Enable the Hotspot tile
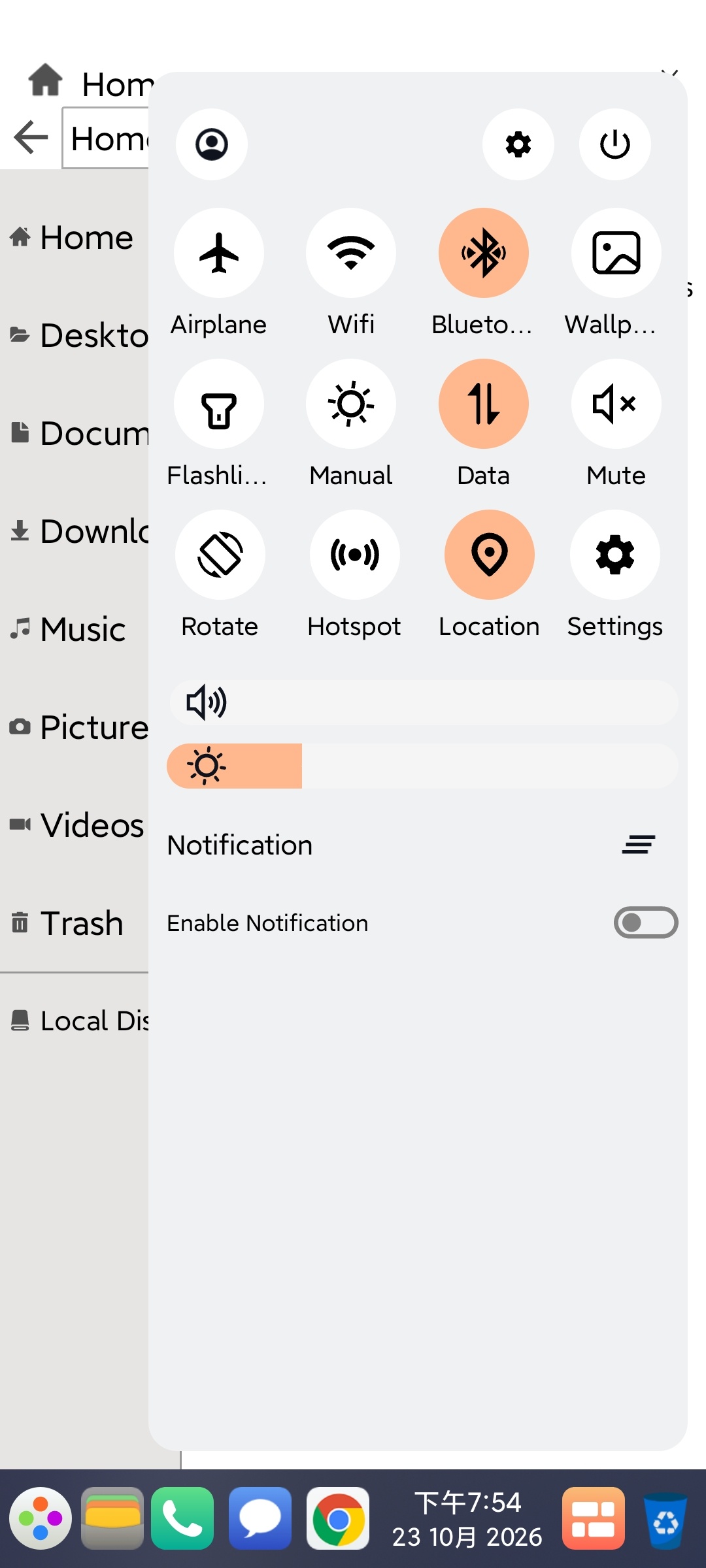Screen dimensions: 706x1568 pos(355,555)
